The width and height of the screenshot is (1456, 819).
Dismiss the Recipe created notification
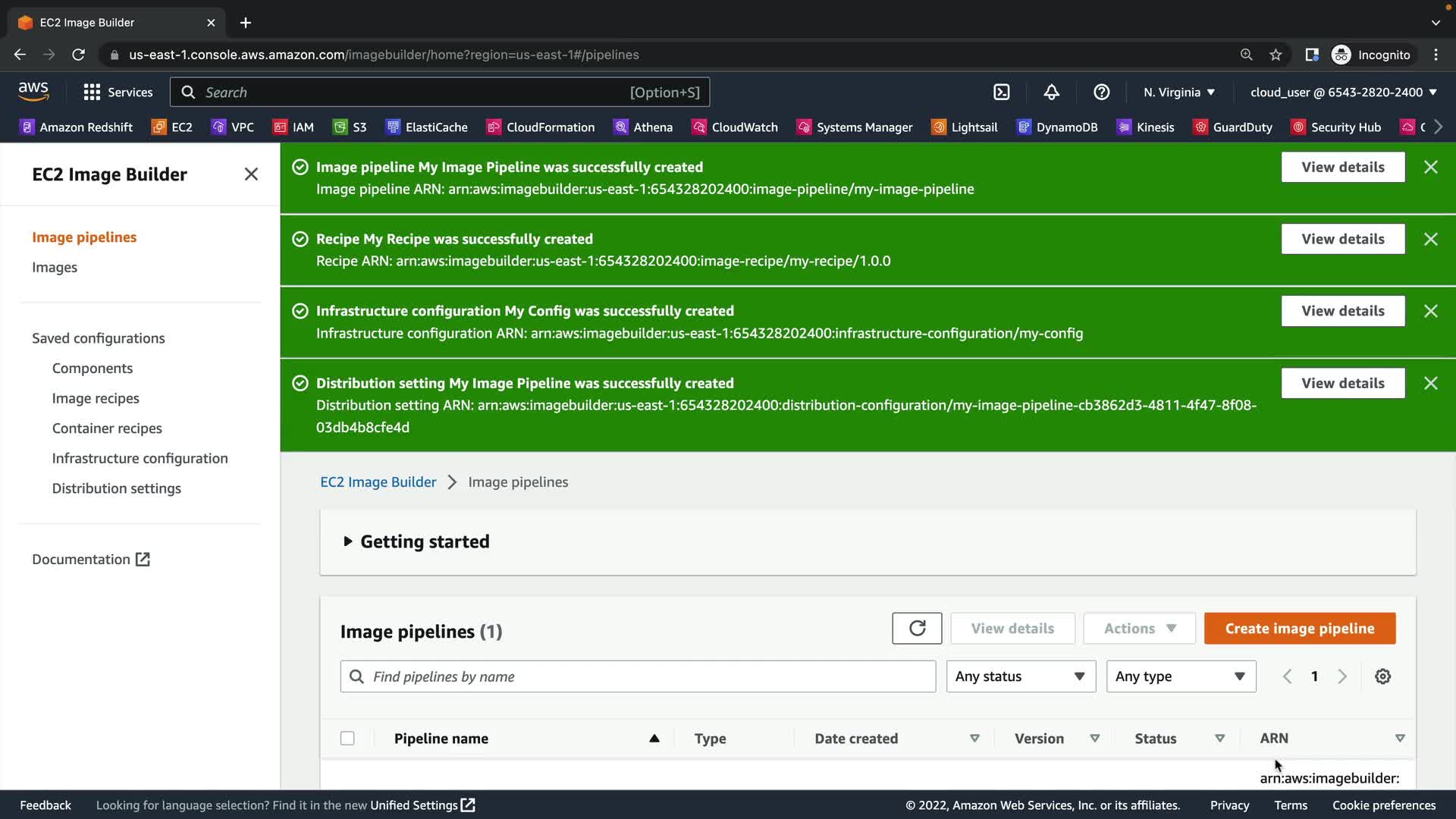point(1430,239)
